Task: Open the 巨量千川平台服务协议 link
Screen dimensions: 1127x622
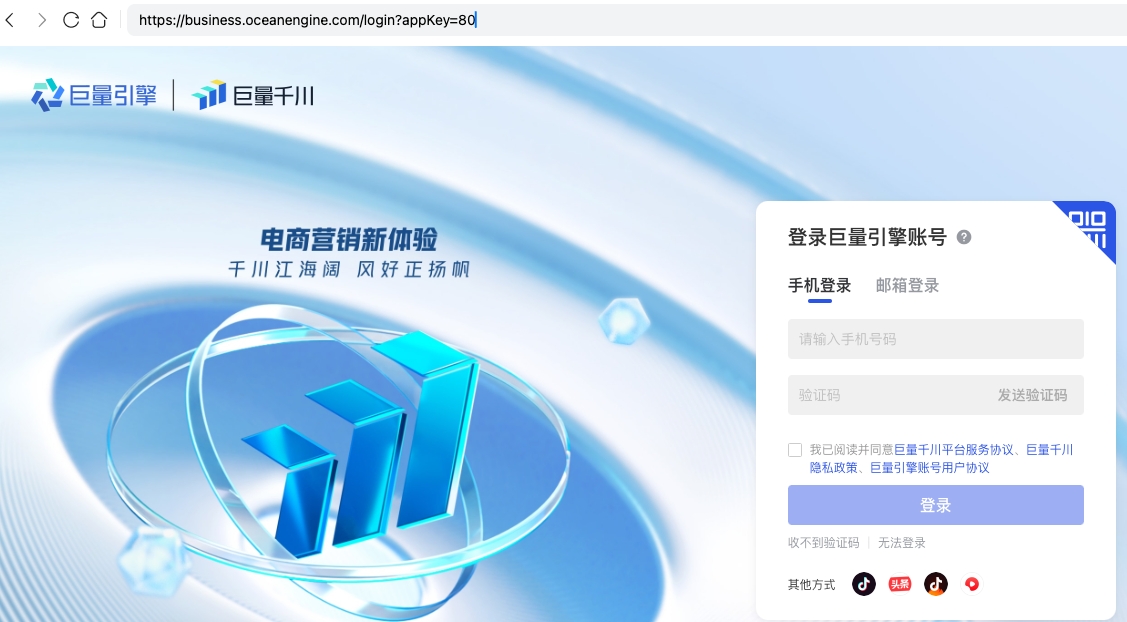Action: (x=953, y=450)
